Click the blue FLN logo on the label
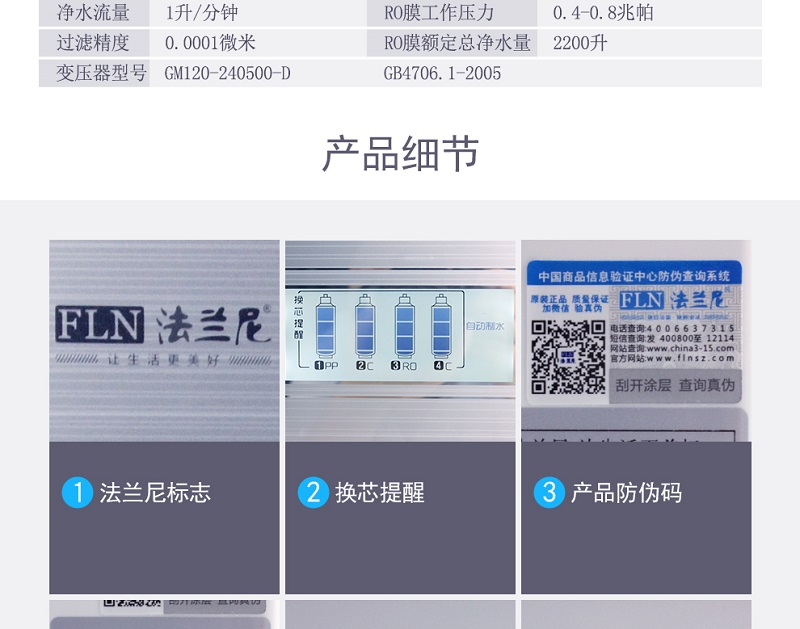The width and height of the screenshot is (800, 629). pyautogui.click(x=641, y=300)
